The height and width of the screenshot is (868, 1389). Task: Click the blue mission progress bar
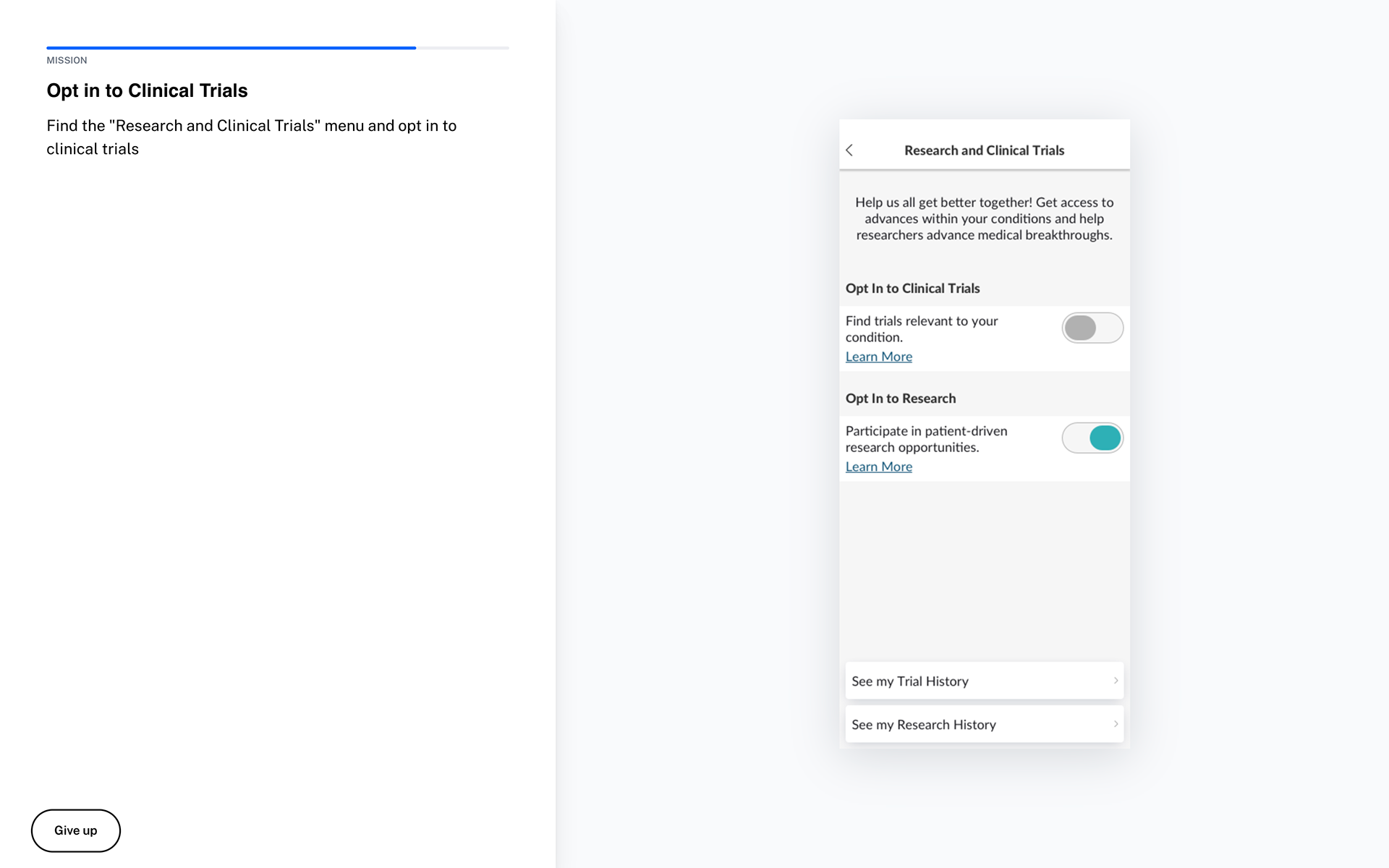point(231,48)
